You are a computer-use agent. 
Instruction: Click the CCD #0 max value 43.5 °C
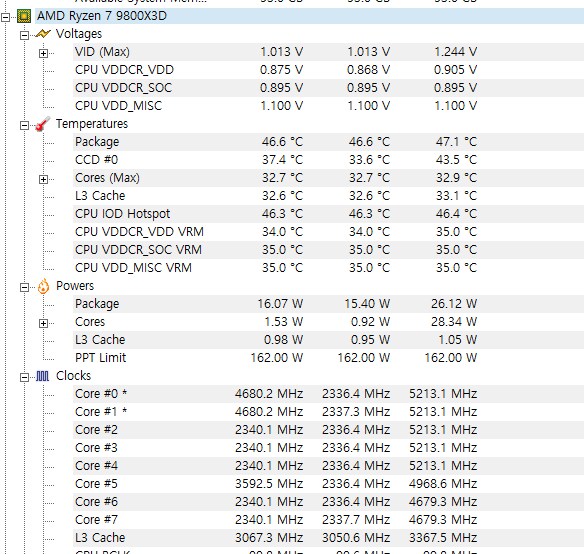tap(456, 160)
